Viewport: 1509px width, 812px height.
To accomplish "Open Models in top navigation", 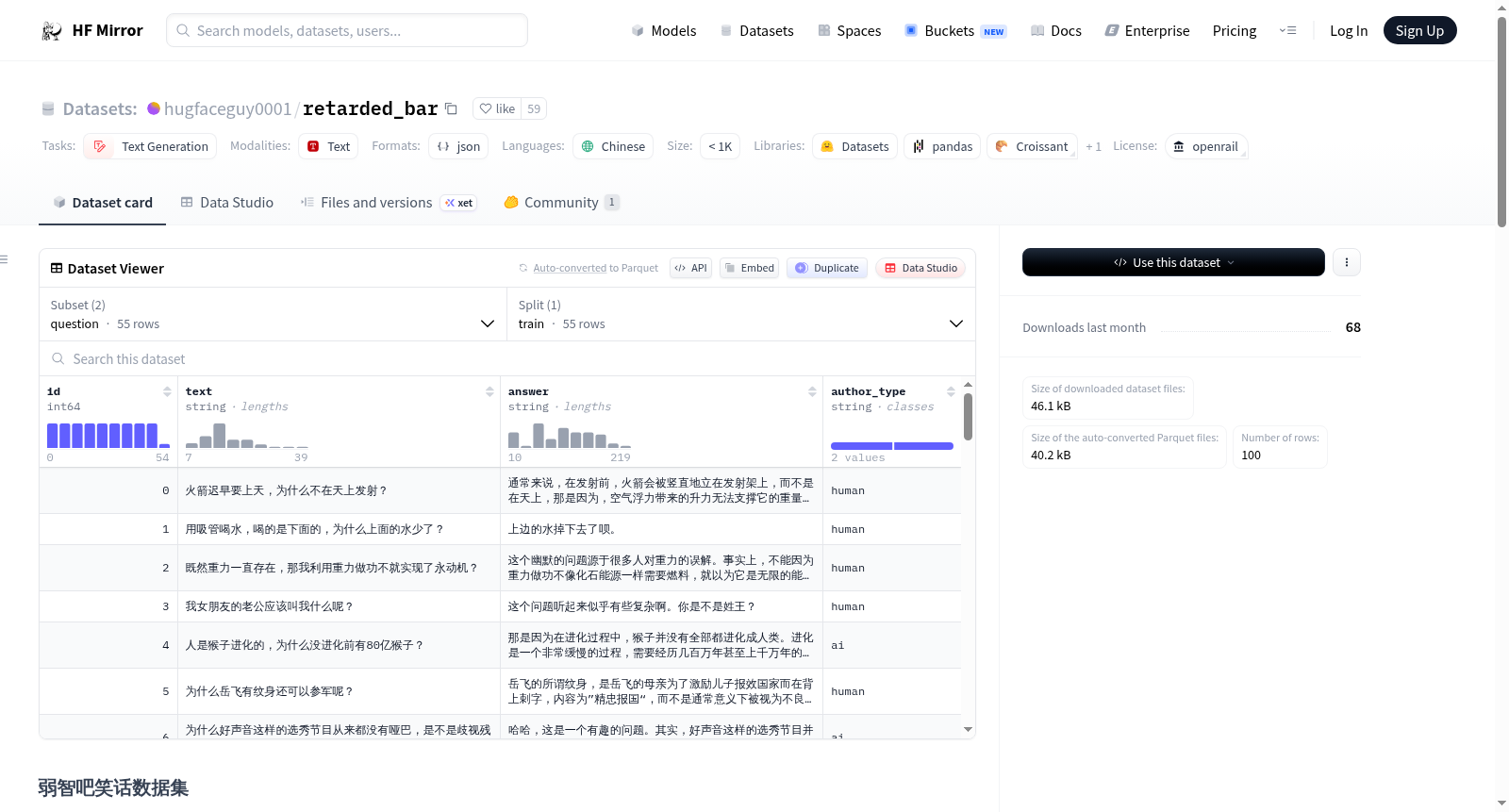I will click(x=664, y=31).
